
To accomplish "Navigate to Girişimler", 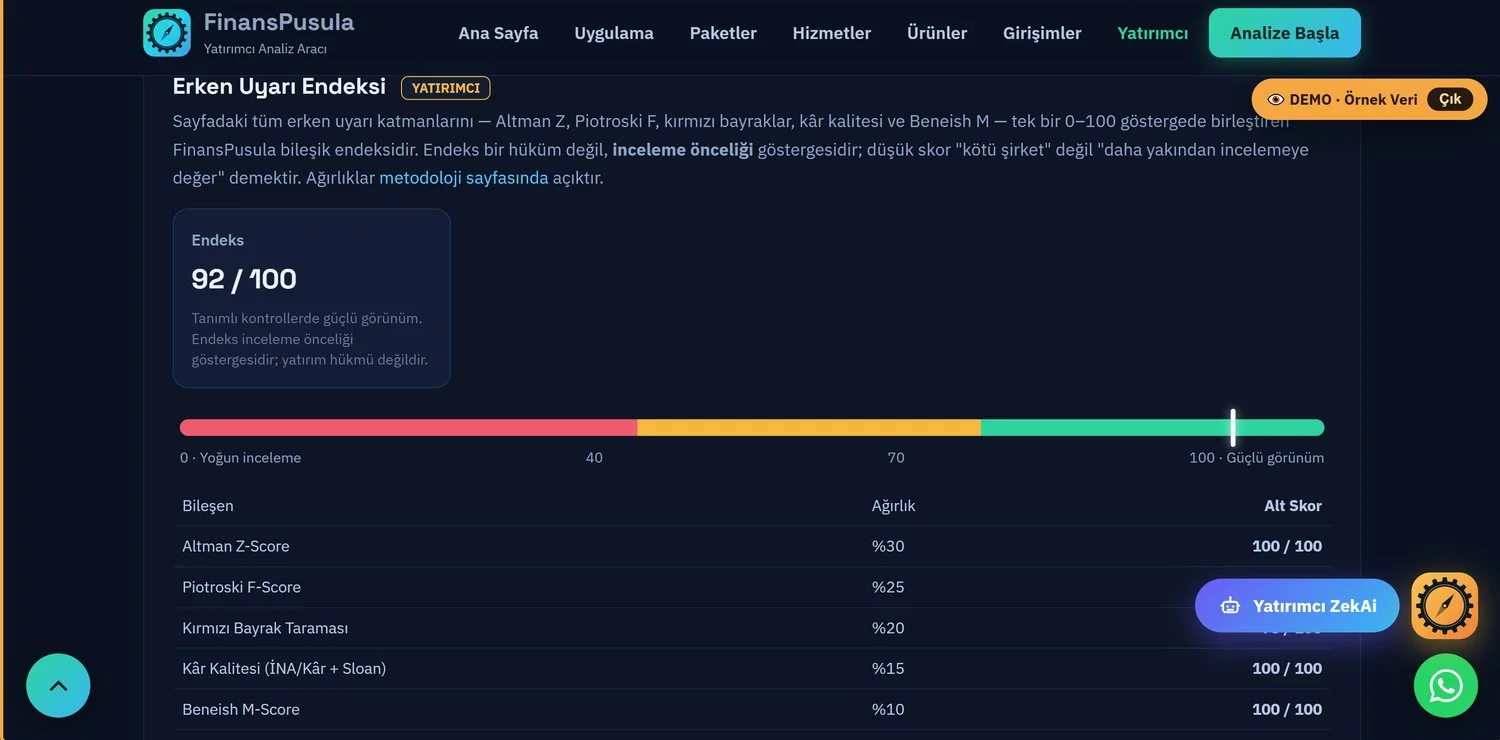I will click(1042, 33).
